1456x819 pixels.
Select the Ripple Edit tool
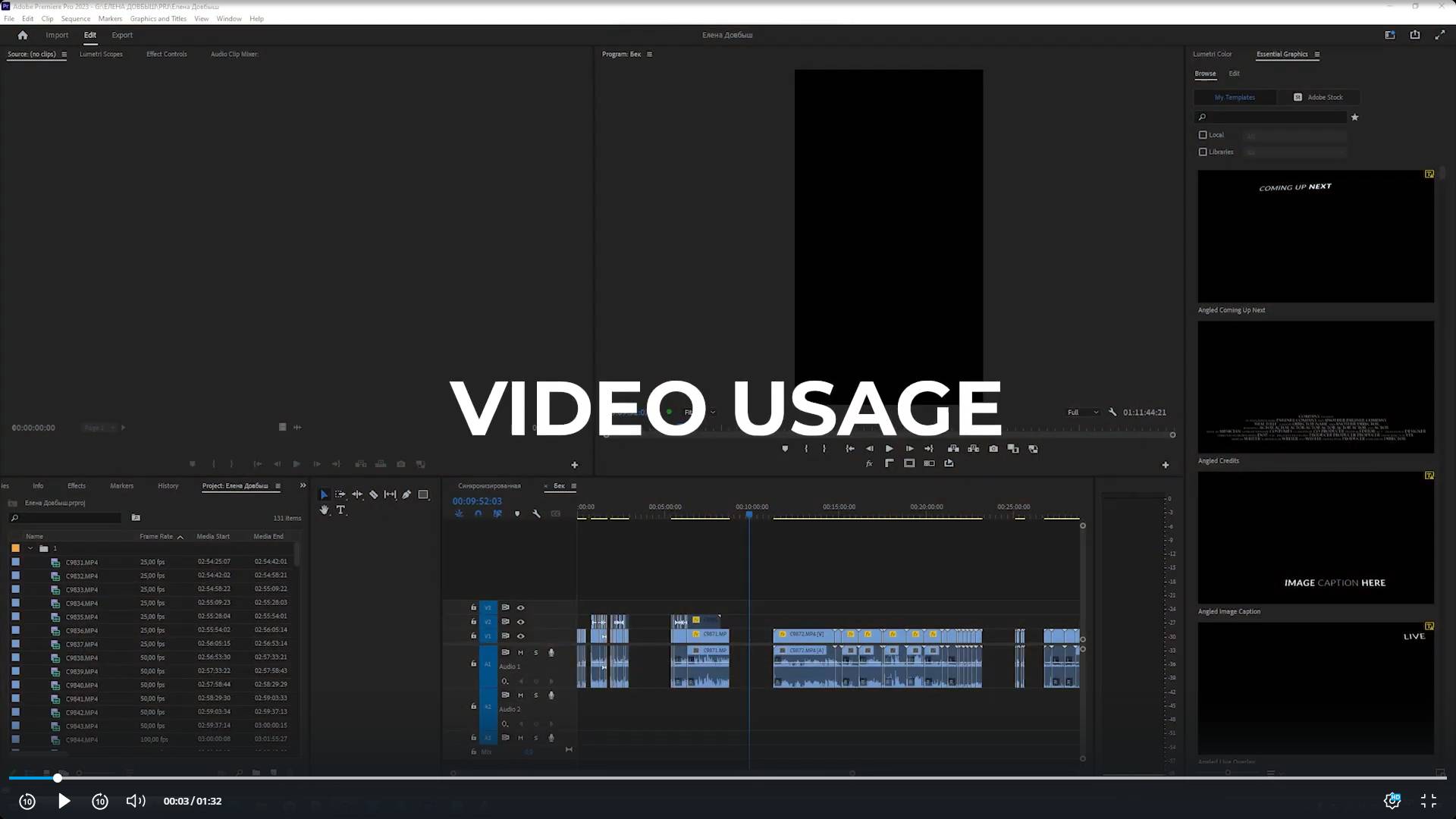click(357, 494)
